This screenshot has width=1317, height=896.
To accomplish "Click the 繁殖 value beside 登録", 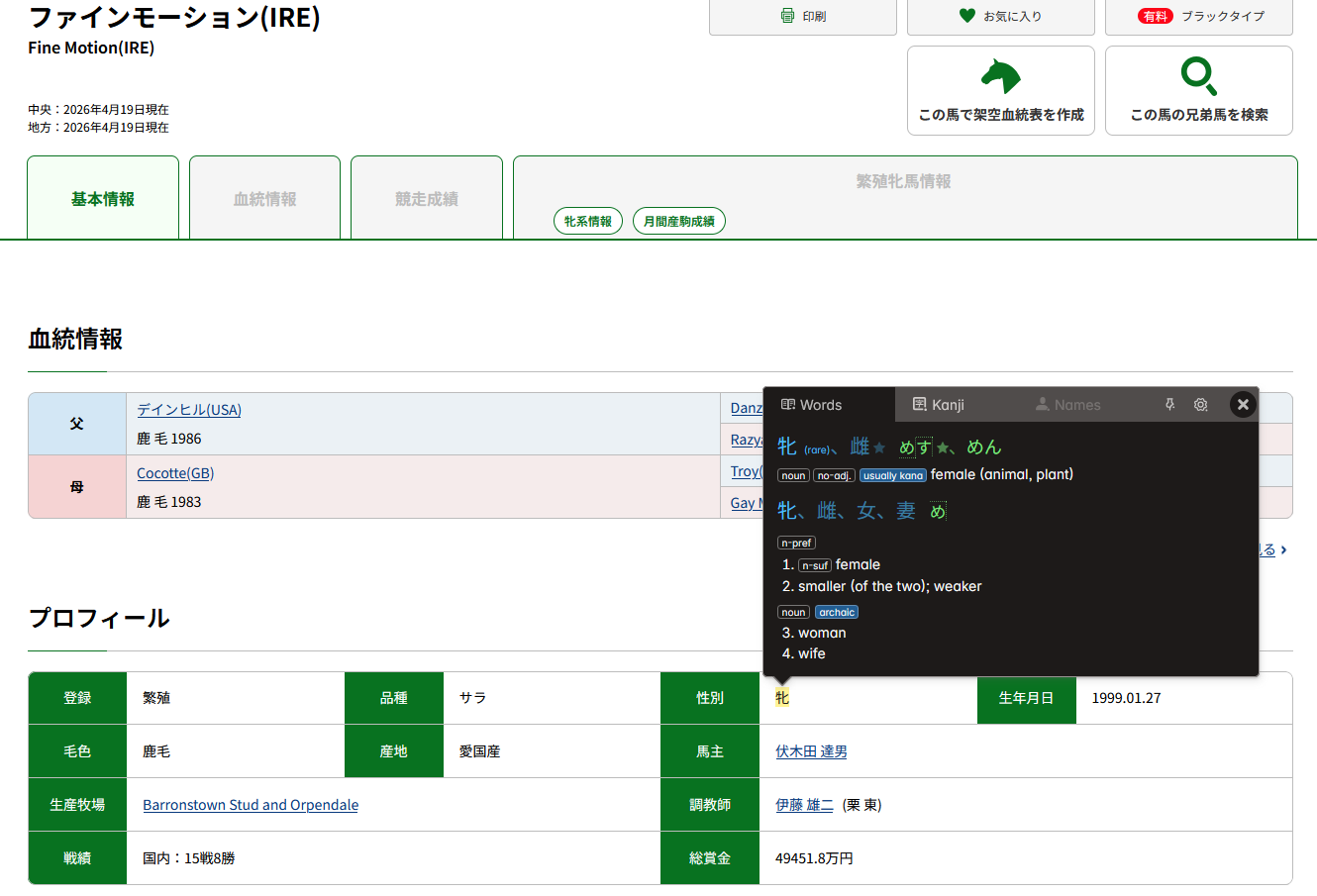I will point(156,698).
